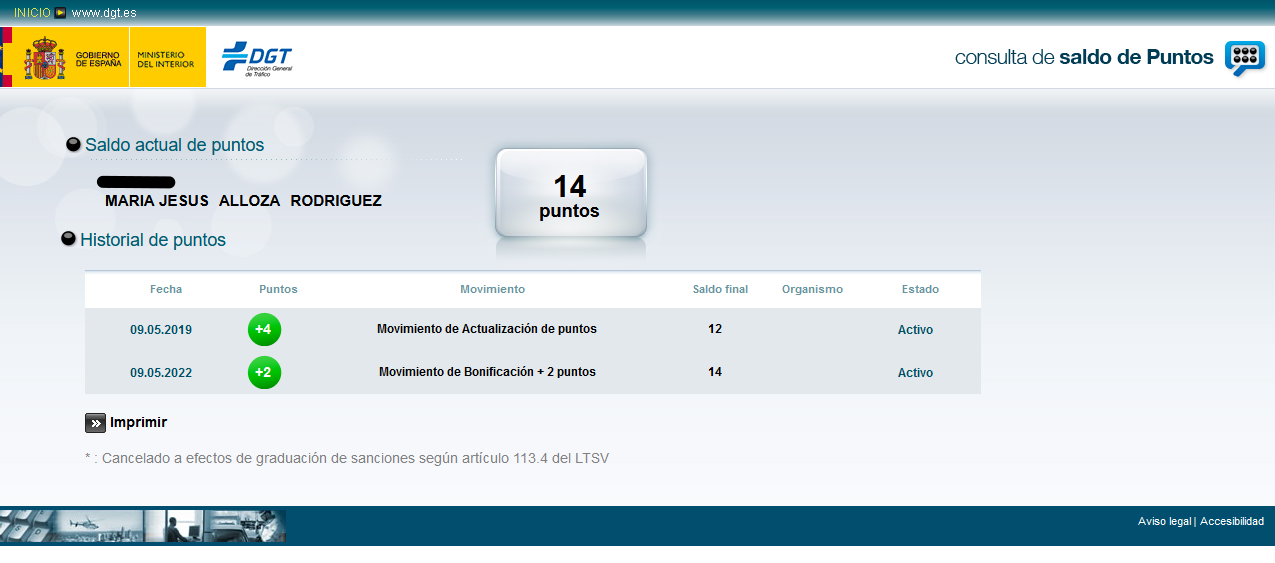Viewport: 1275px width, 563px height.
Task: Click the arrow icon next to INICIO
Action: click(60, 13)
